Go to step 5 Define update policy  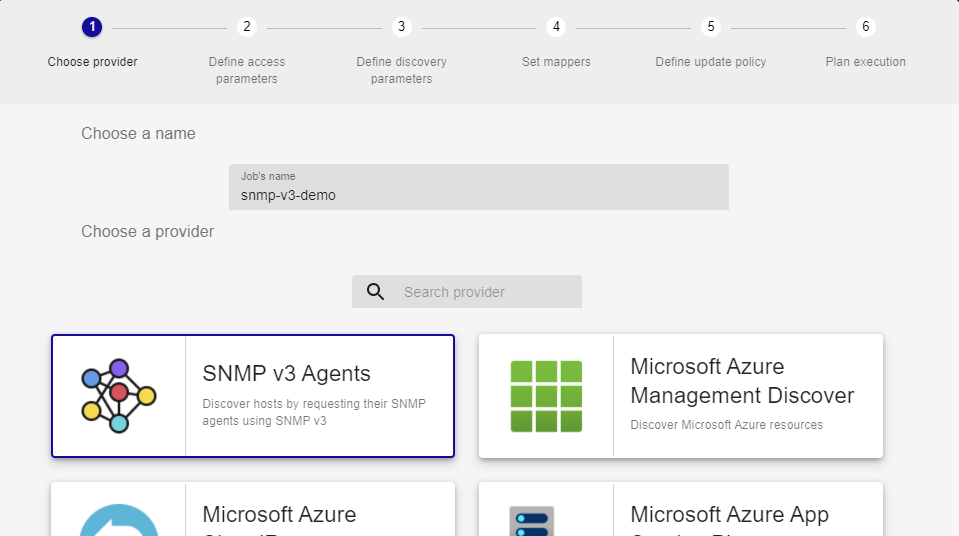tap(711, 27)
